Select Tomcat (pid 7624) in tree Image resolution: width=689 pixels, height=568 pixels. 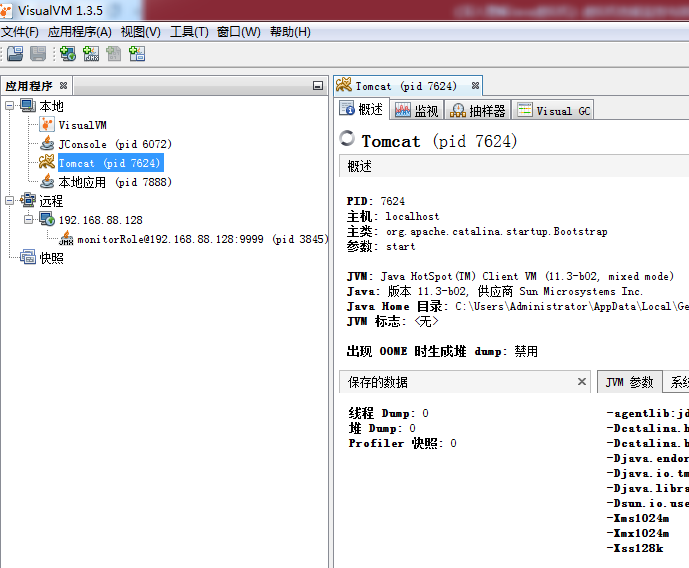(x=110, y=163)
